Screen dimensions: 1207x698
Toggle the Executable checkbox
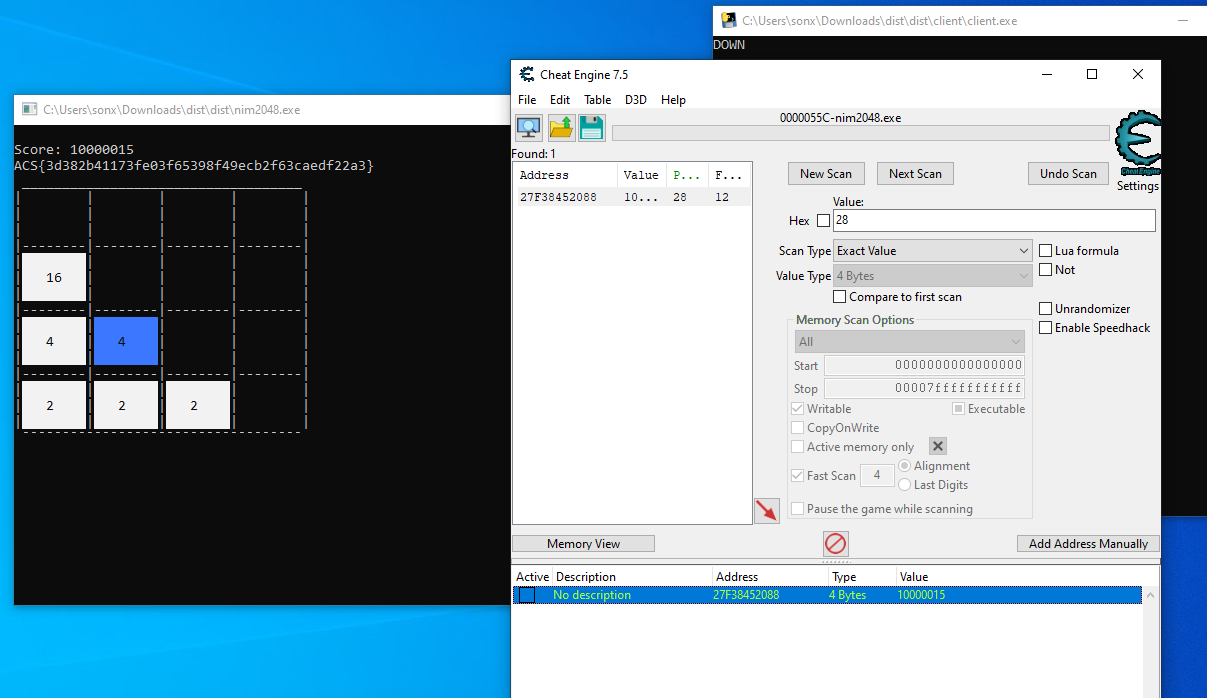[x=958, y=409]
